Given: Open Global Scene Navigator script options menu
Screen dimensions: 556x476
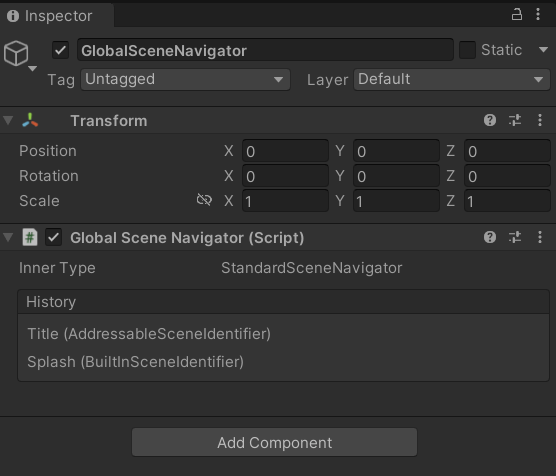Looking at the screenshot, I should (x=540, y=237).
